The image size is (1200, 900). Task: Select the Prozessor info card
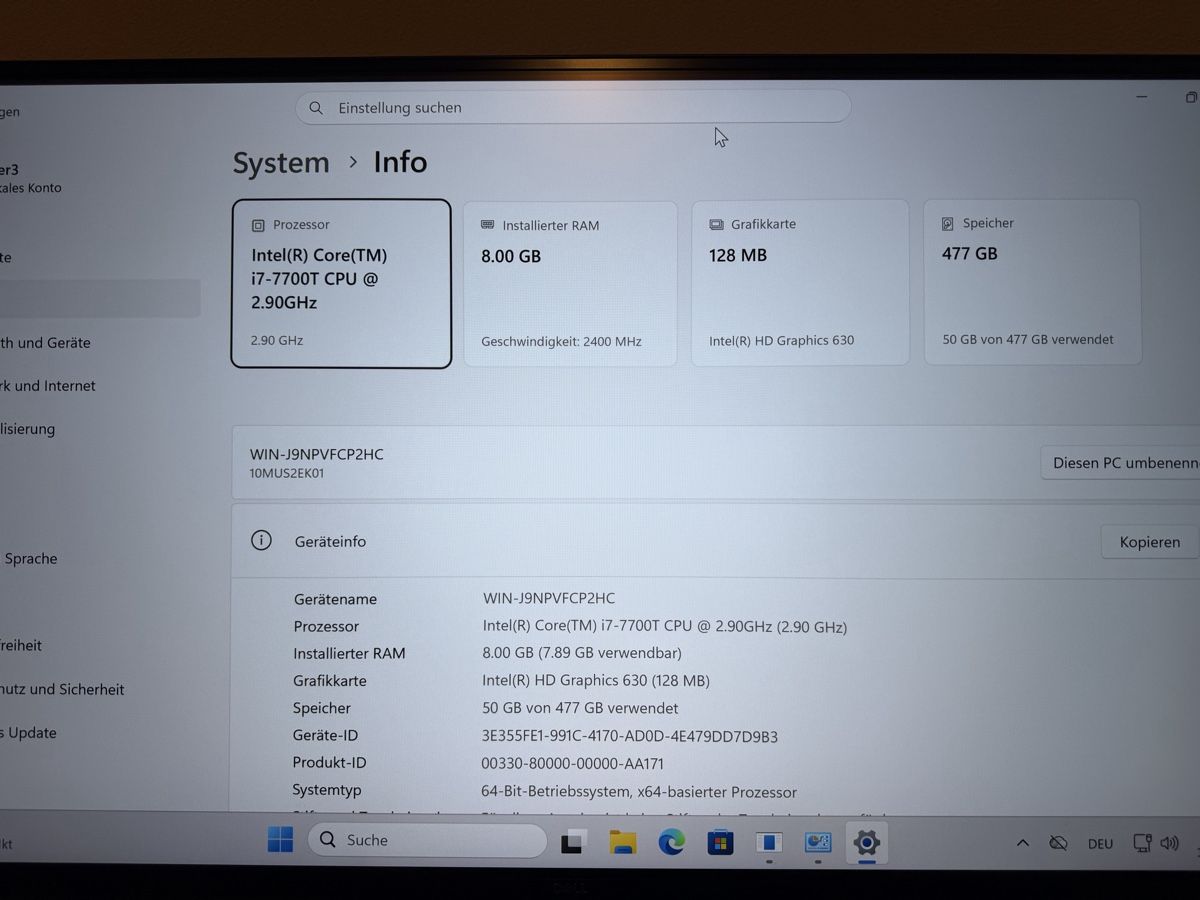pyautogui.click(x=341, y=284)
